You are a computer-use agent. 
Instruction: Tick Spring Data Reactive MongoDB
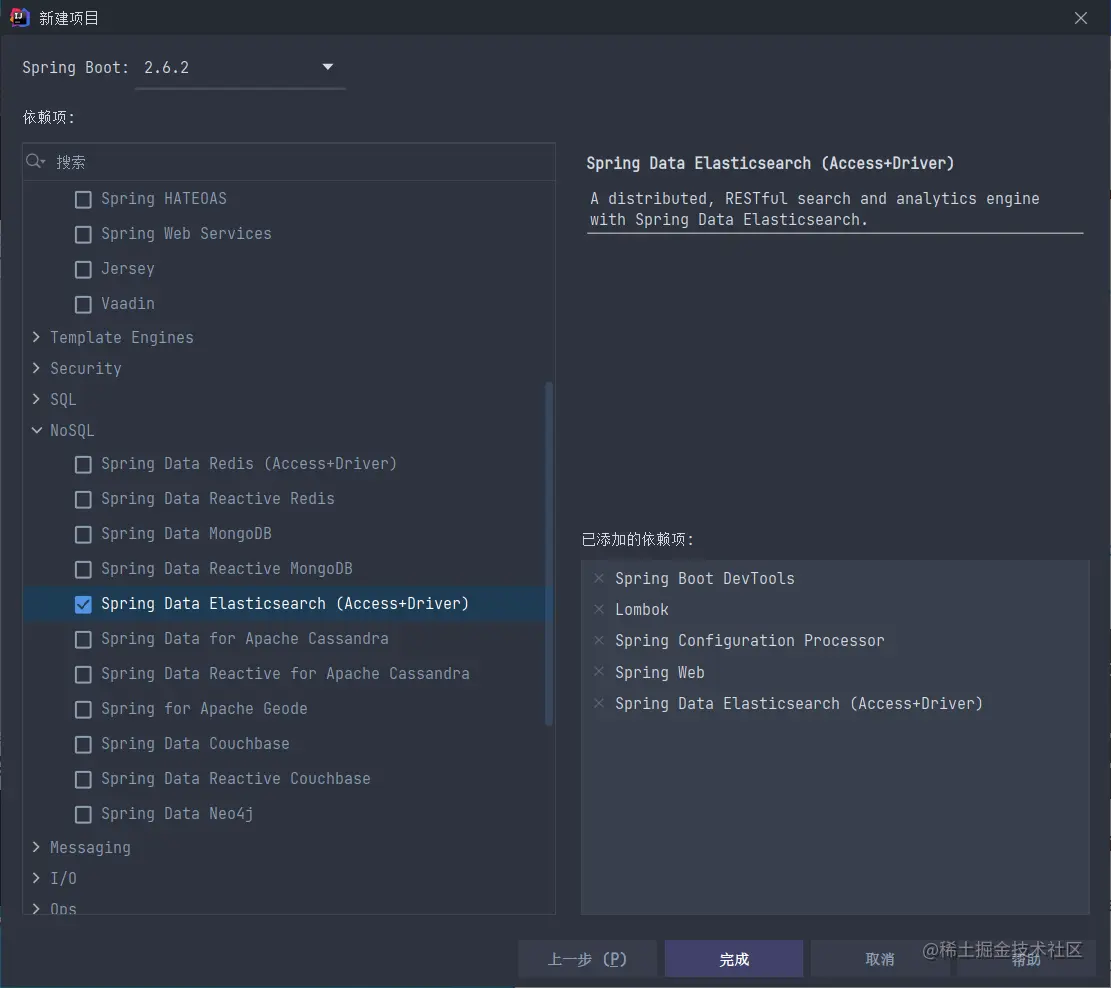coord(83,569)
